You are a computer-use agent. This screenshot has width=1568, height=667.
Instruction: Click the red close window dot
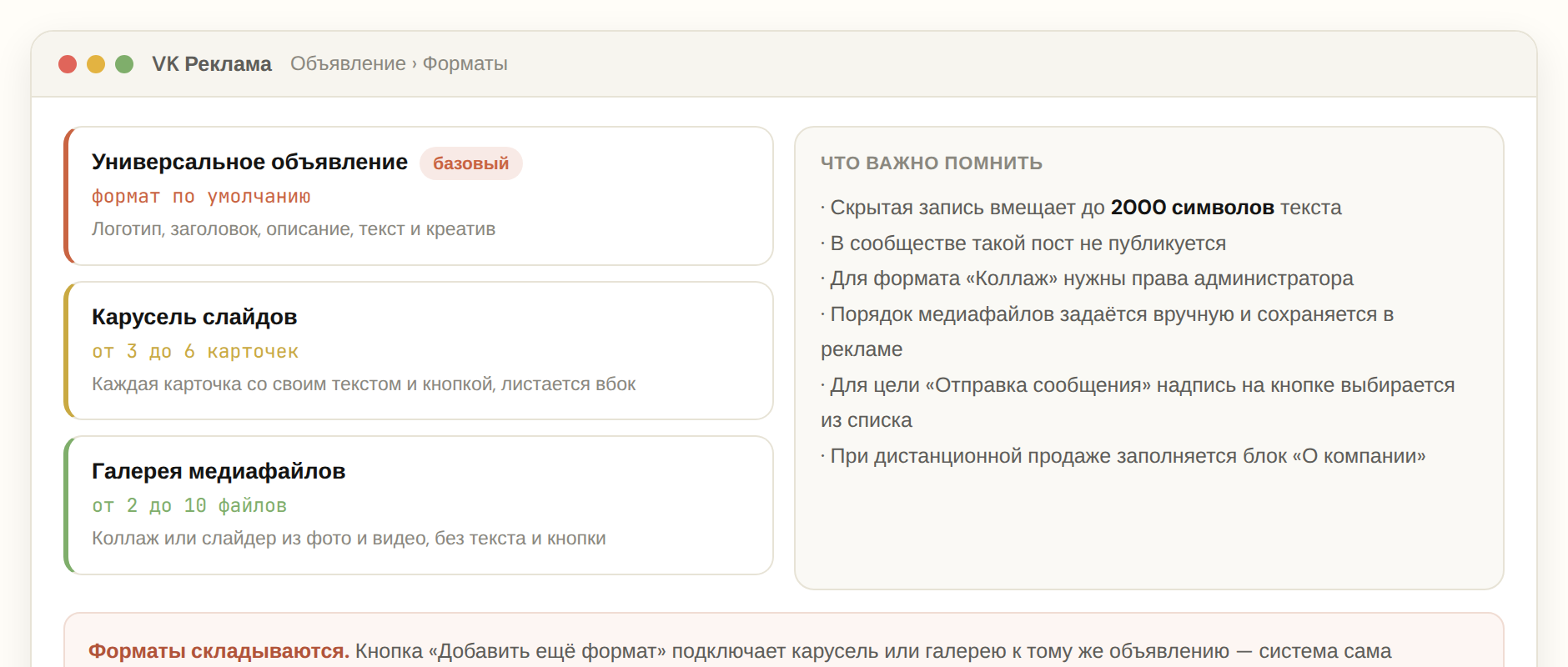[68, 64]
